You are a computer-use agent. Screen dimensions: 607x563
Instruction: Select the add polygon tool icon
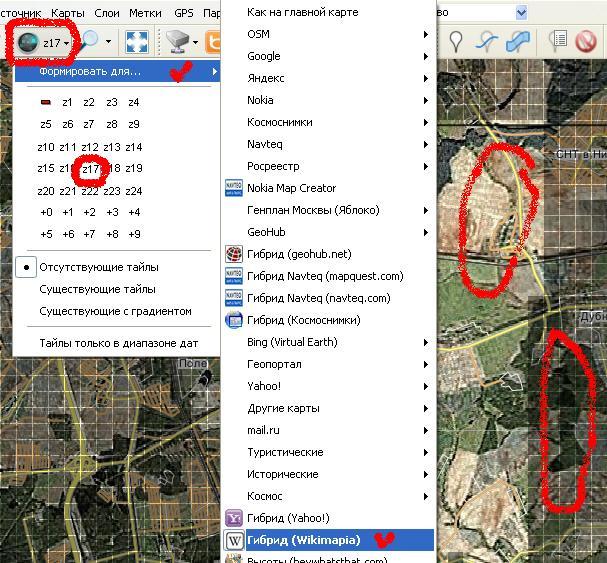tap(517, 41)
